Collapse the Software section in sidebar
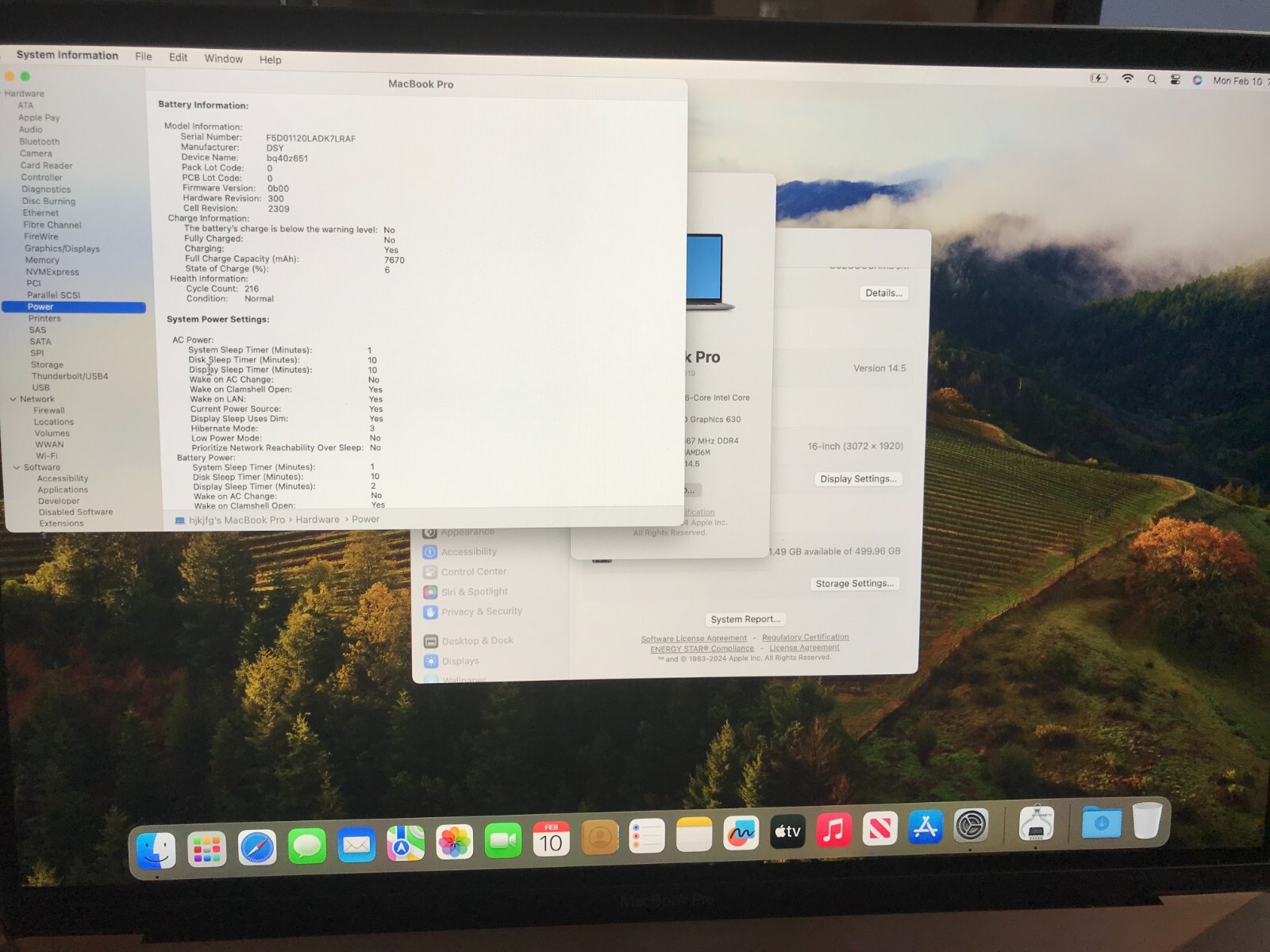 (x=17, y=467)
